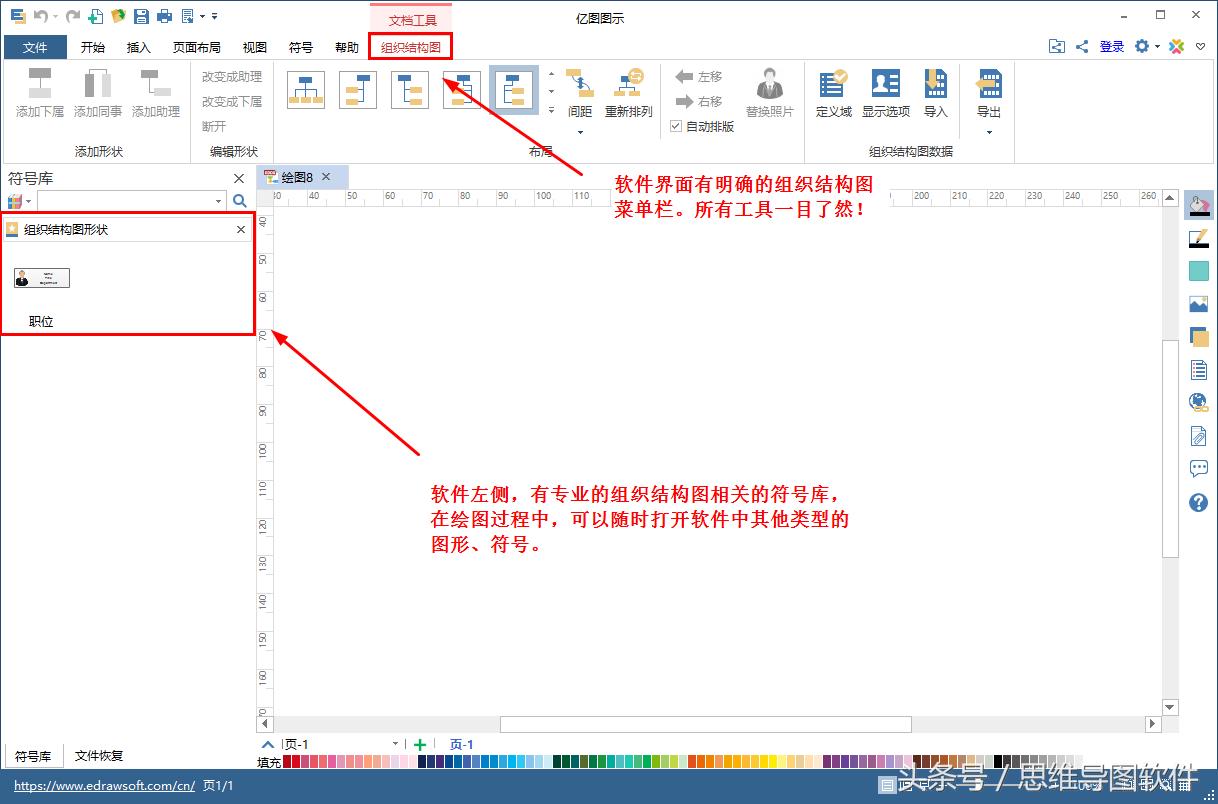
Task: Click the Undo icon in quick access toolbar
Action: pos(40,16)
